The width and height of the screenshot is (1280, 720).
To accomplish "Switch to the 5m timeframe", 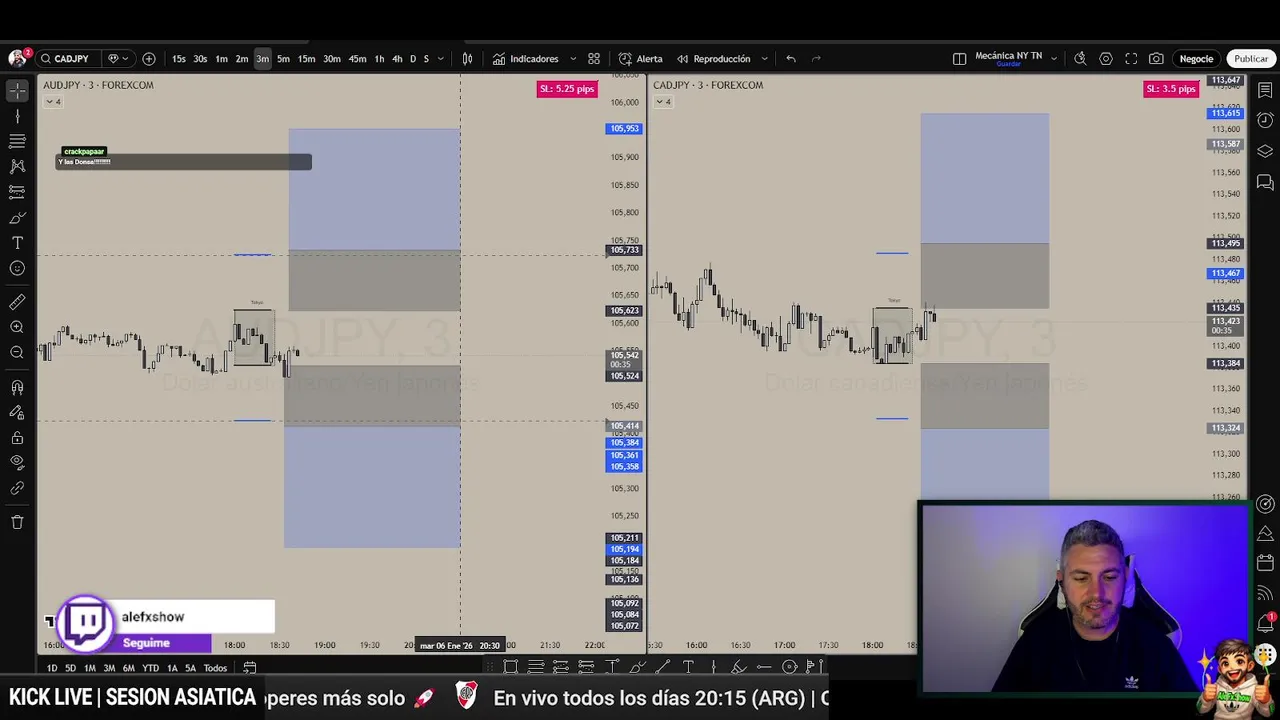I will pyautogui.click(x=283, y=59).
